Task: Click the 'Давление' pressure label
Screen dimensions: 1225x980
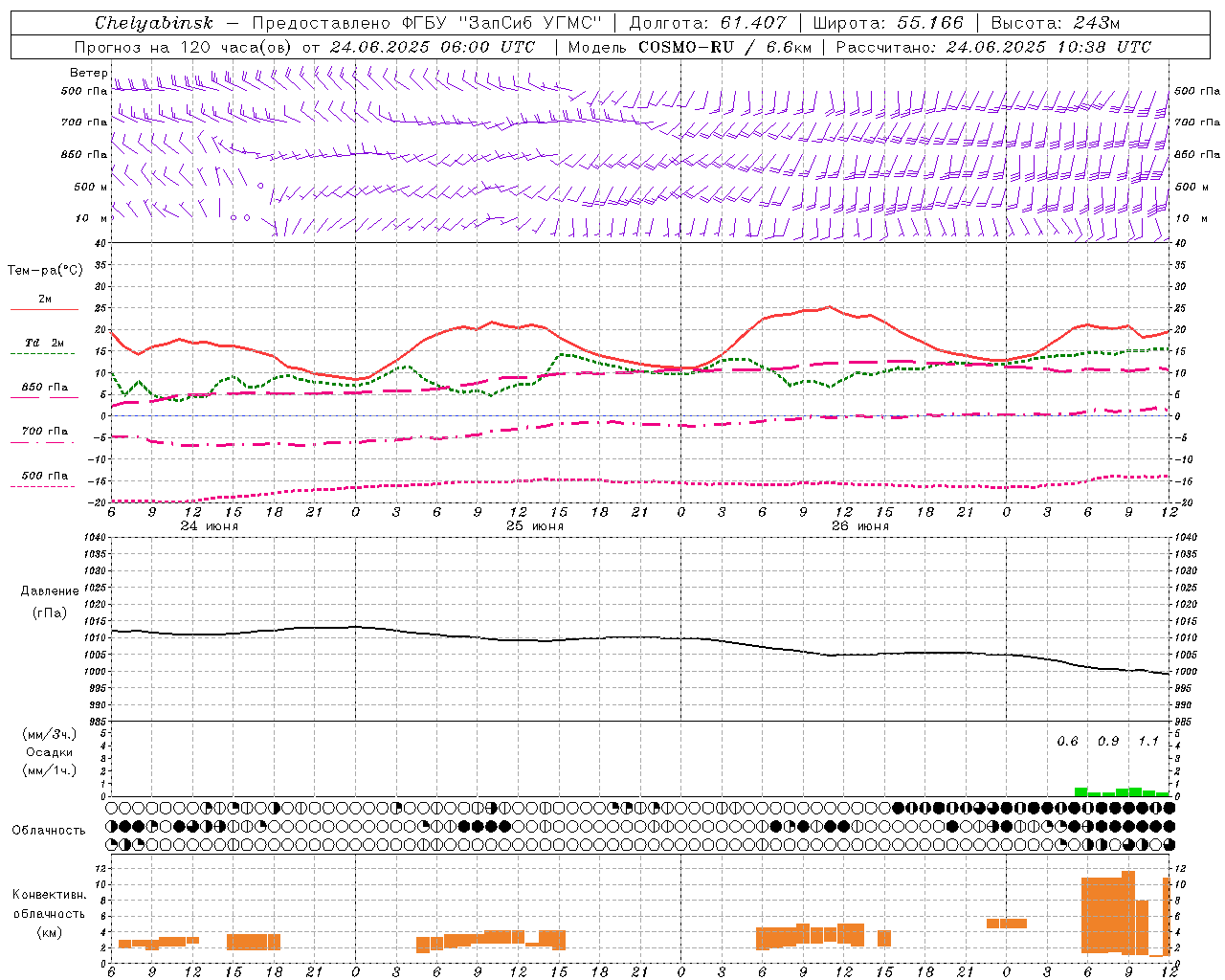Action: point(49,591)
